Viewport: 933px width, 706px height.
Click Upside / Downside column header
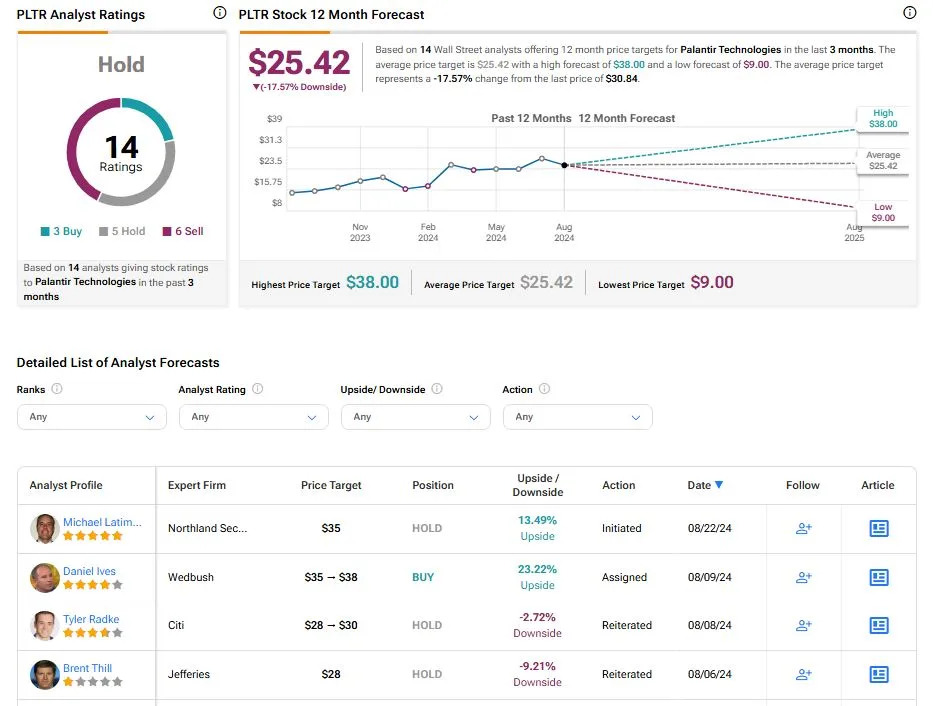click(537, 485)
